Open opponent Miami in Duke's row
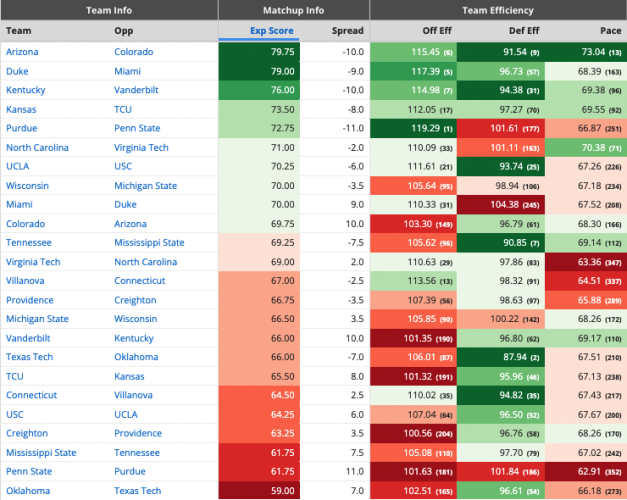Image resolution: width=627 pixels, height=500 pixels. click(128, 71)
